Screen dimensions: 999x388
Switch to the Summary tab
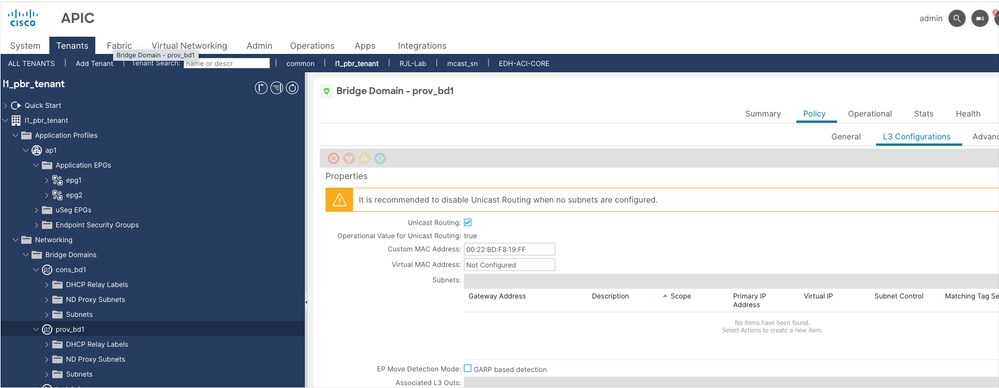[763, 113]
